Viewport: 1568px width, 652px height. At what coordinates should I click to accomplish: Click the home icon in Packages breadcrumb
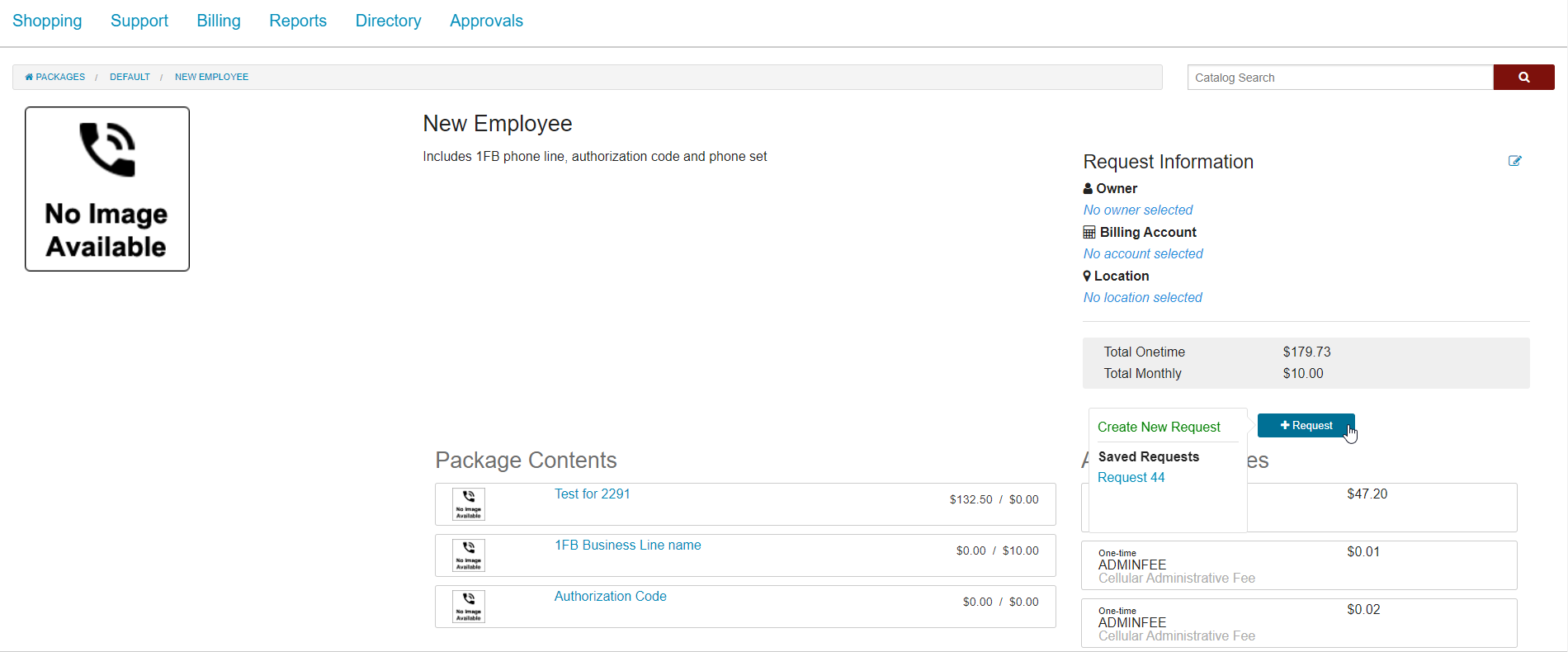29,77
